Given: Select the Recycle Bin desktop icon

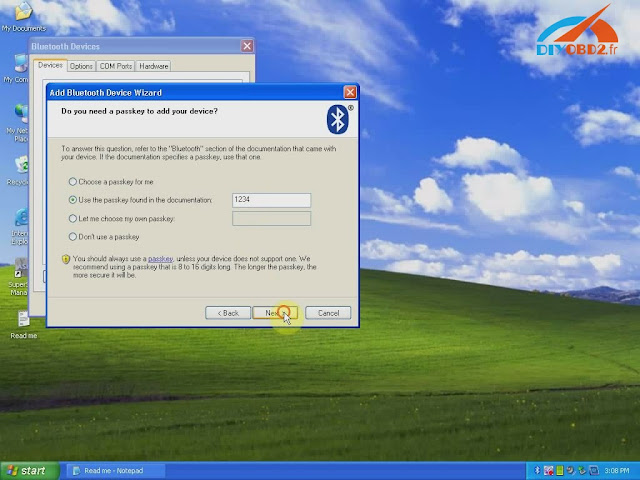Looking at the screenshot, I should coord(18,171).
